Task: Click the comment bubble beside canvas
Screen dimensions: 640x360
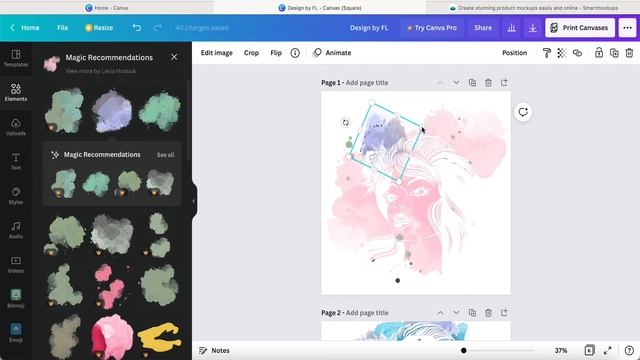Action: pyautogui.click(x=523, y=112)
